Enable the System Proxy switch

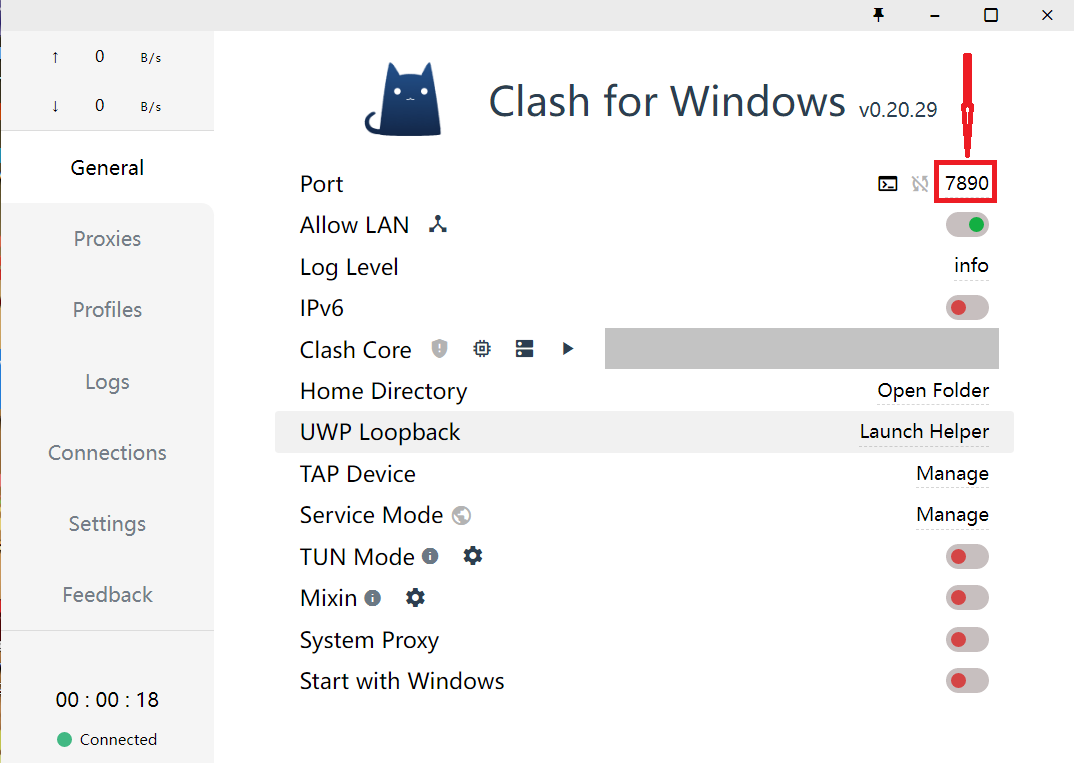coord(967,640)
